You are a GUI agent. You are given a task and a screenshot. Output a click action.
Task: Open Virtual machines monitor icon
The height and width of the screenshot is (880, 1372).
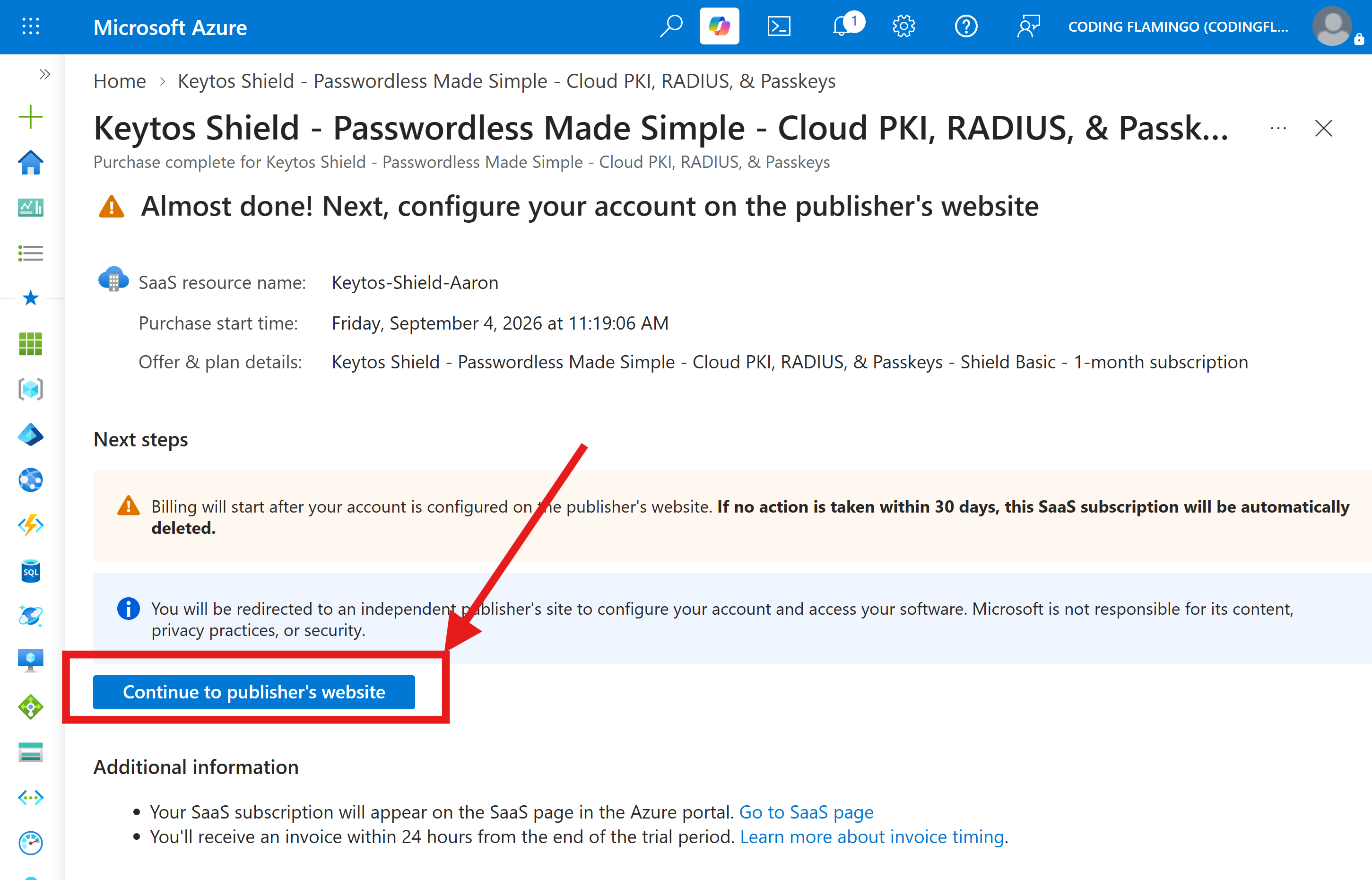point(30,661)
